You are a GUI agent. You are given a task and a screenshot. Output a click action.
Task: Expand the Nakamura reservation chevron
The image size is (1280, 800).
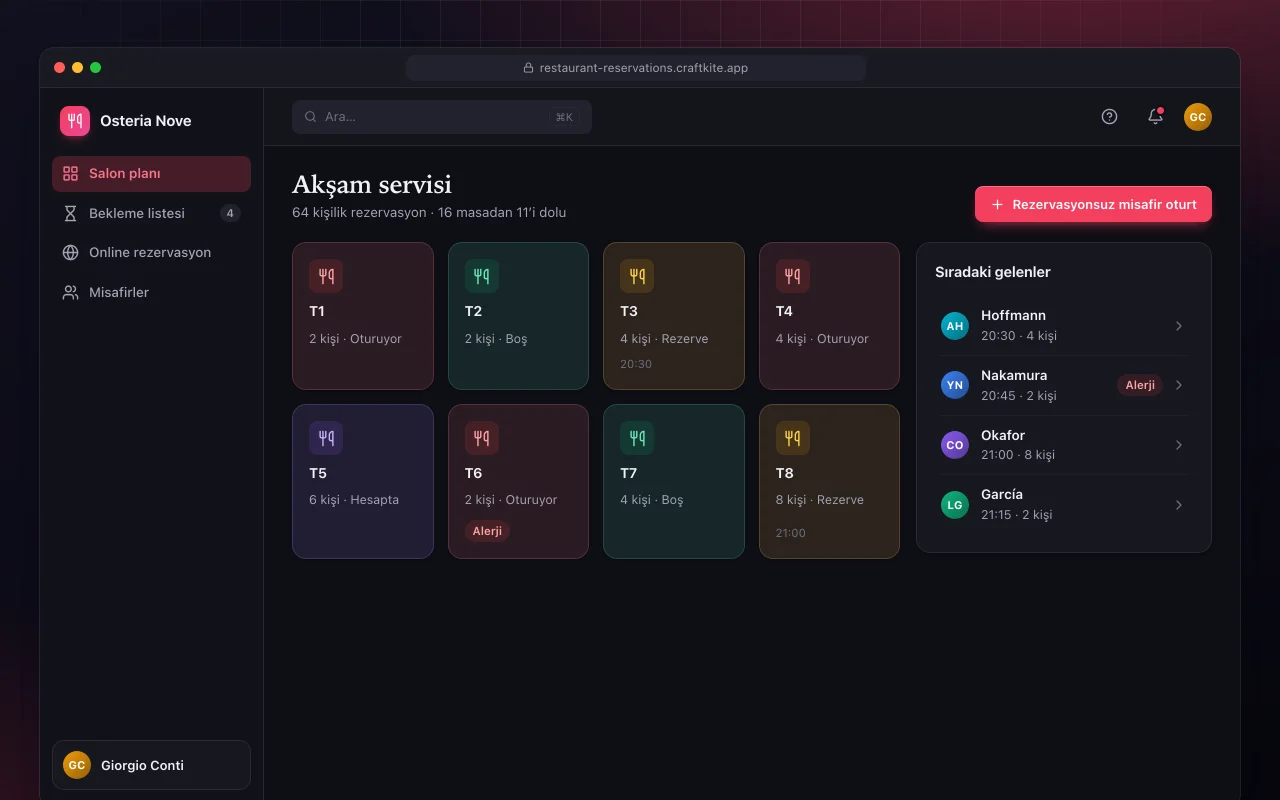click(x=1179, y=385)
